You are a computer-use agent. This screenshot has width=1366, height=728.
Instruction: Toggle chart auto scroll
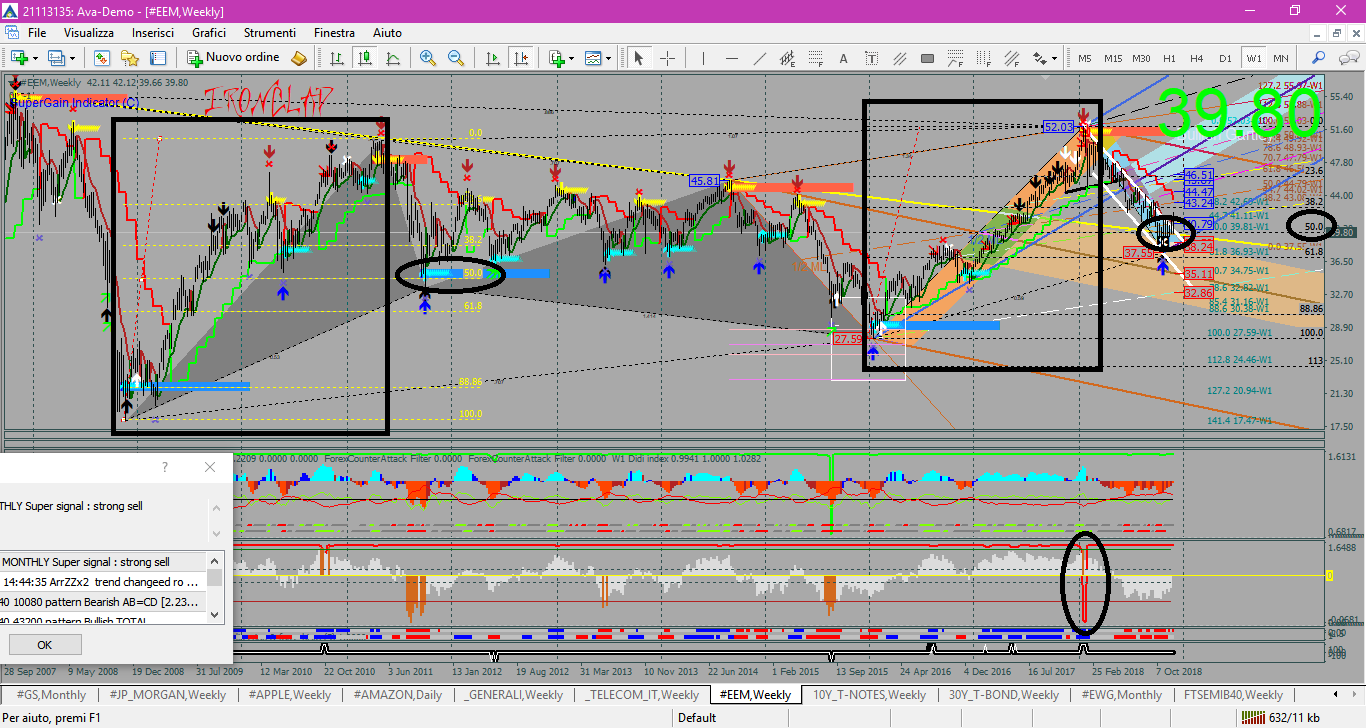click(x=492, y=58)
